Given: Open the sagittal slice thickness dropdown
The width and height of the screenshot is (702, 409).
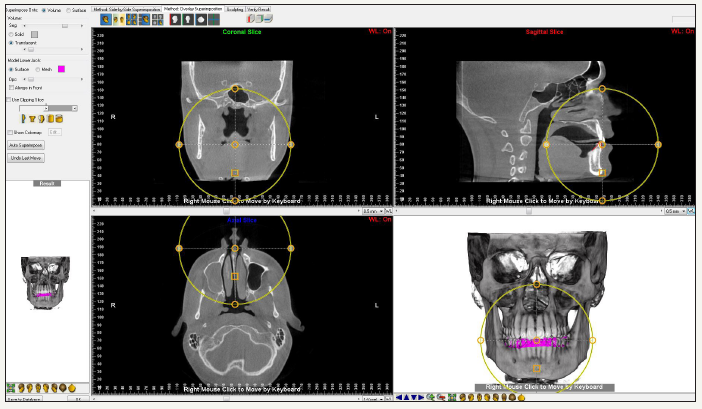Looking at the screenshot, I should click(x=682, y=212).
